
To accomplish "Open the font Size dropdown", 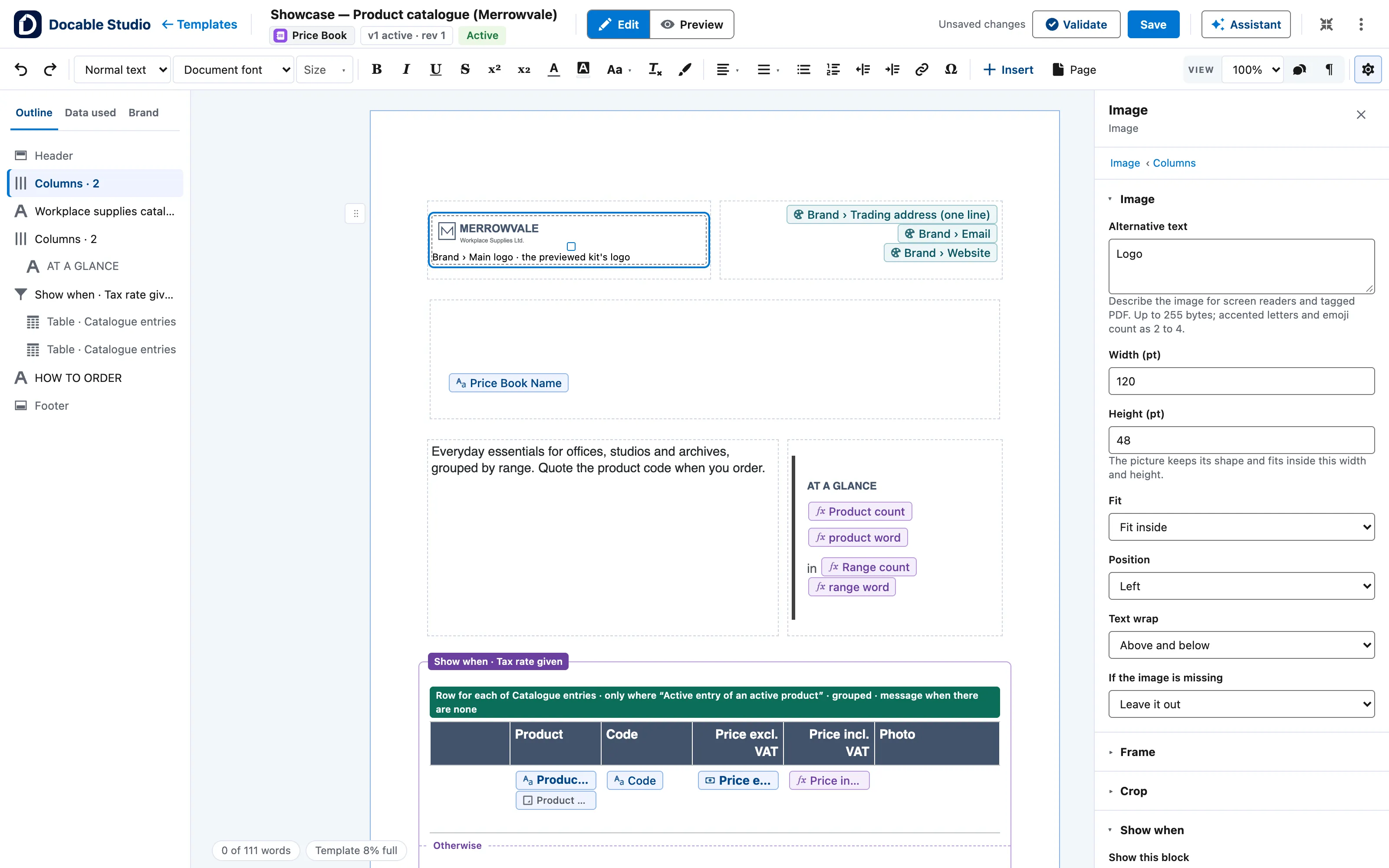I will tap(324, 69).
